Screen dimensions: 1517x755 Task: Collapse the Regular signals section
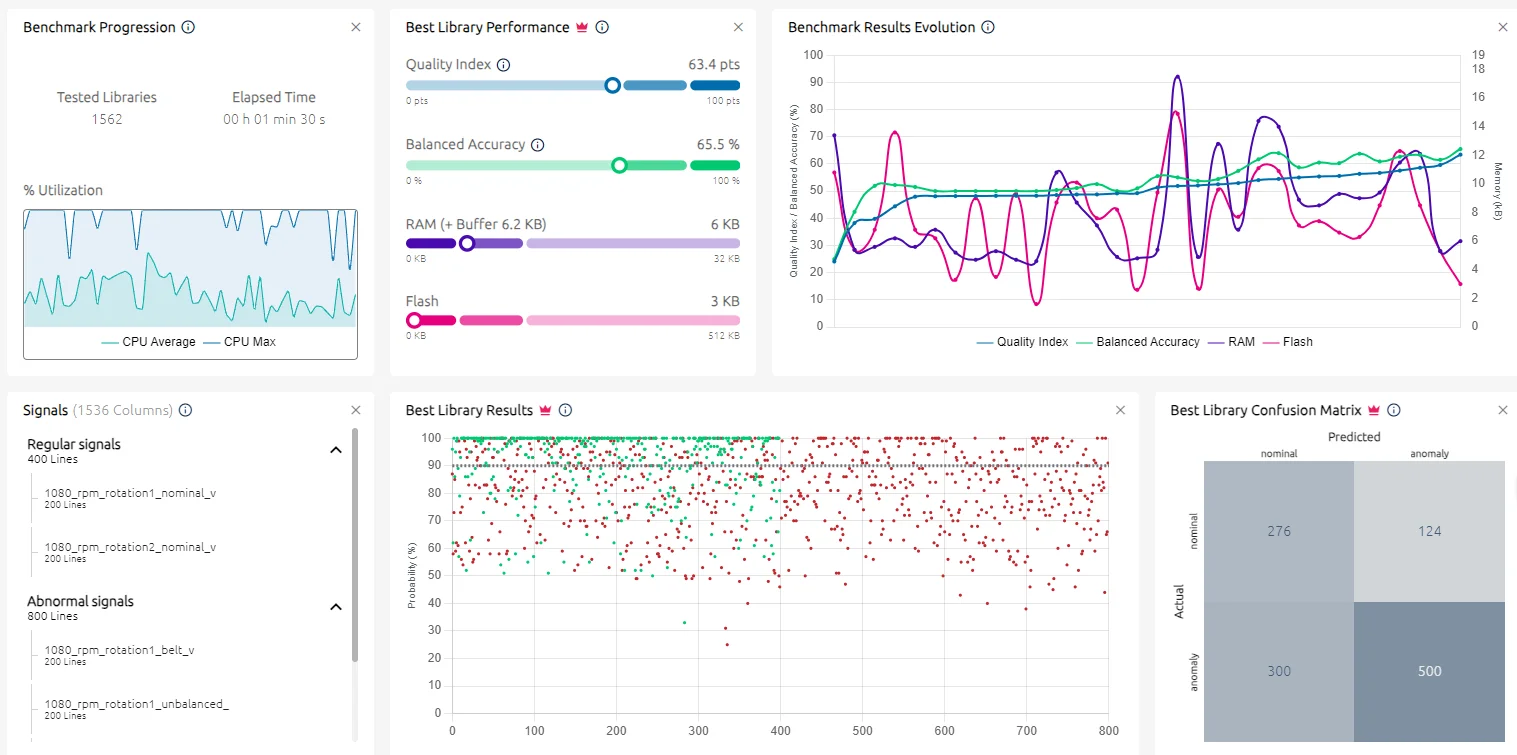coord(336,450)
